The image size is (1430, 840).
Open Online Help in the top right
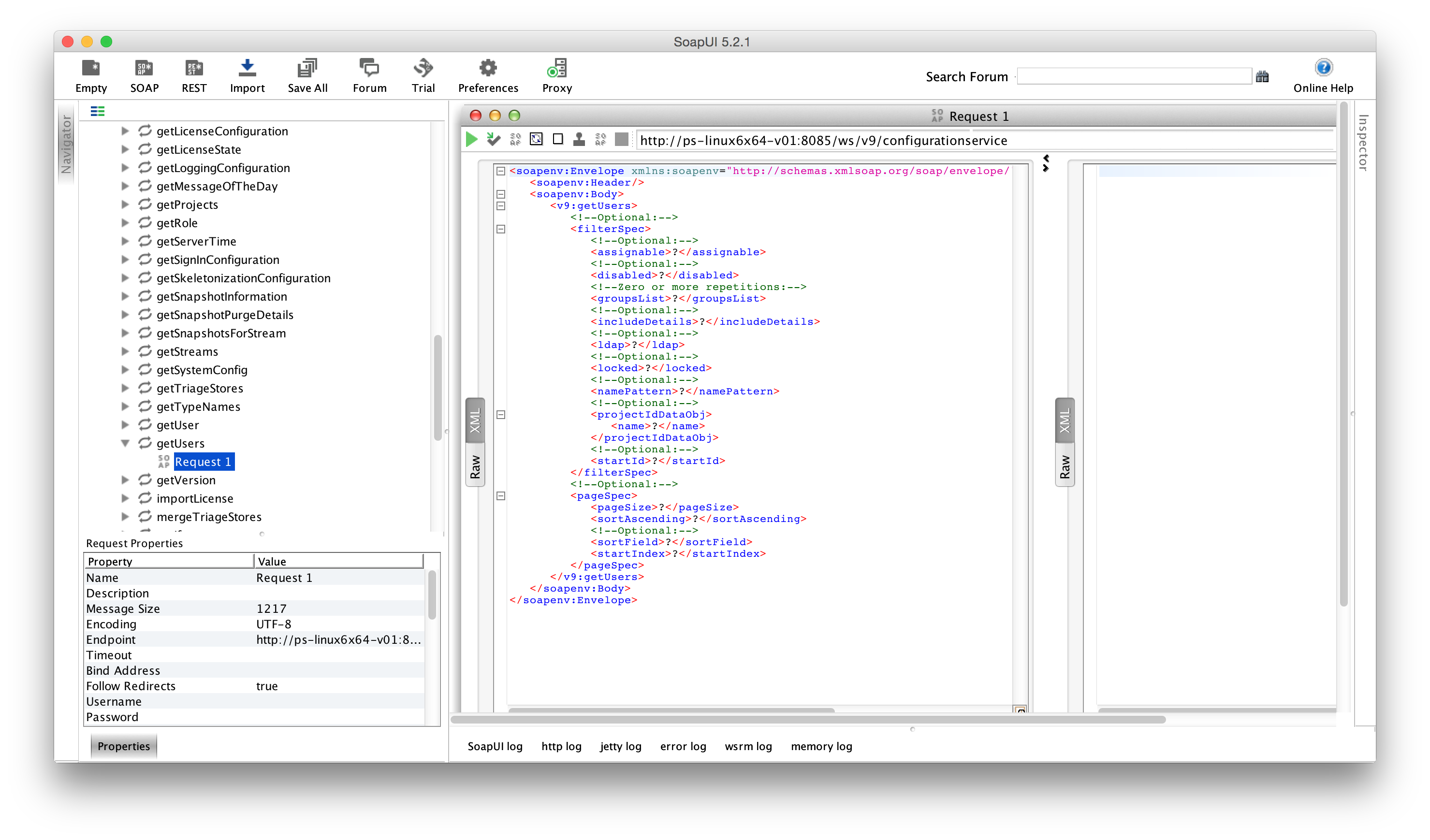coord(1323,75)
